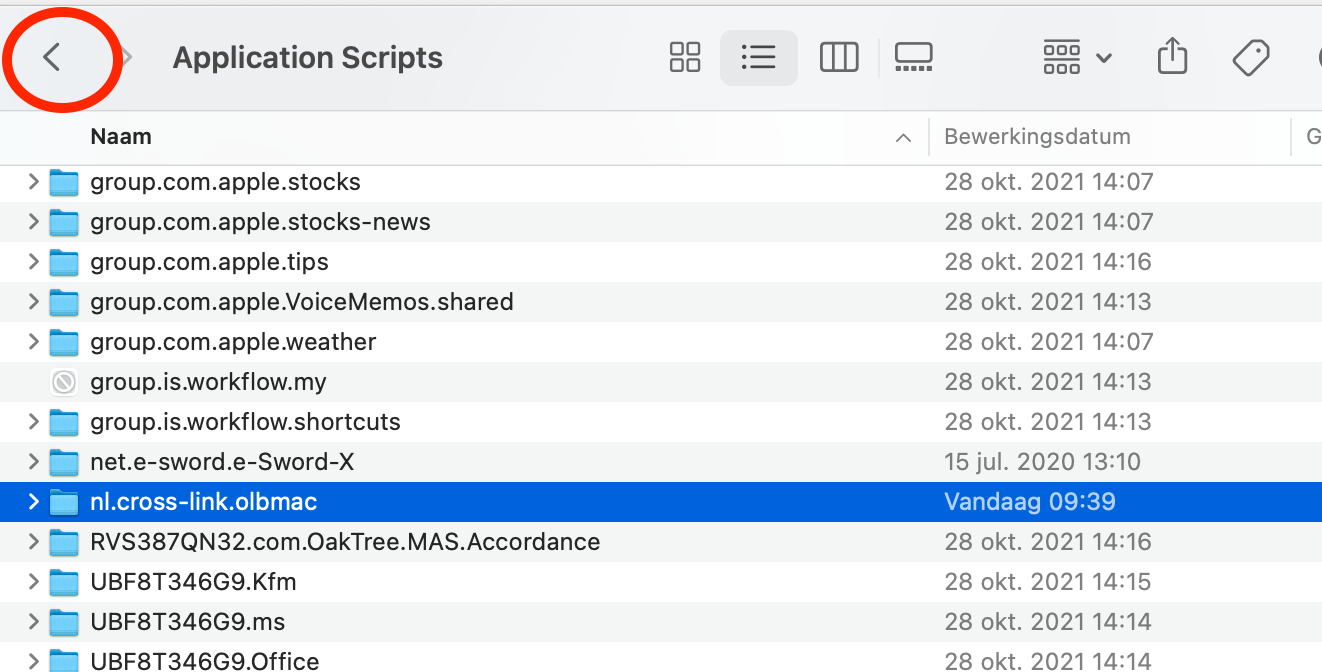Viewport: 1322px width, 672px height.
Task: Click the date Vandaag 09:39
Action: coord(1030,502)
